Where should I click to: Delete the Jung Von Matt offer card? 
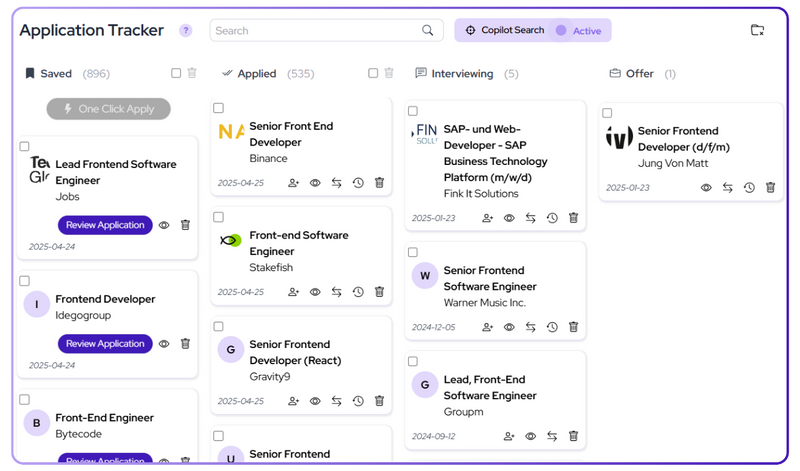(x=770, y=188)
